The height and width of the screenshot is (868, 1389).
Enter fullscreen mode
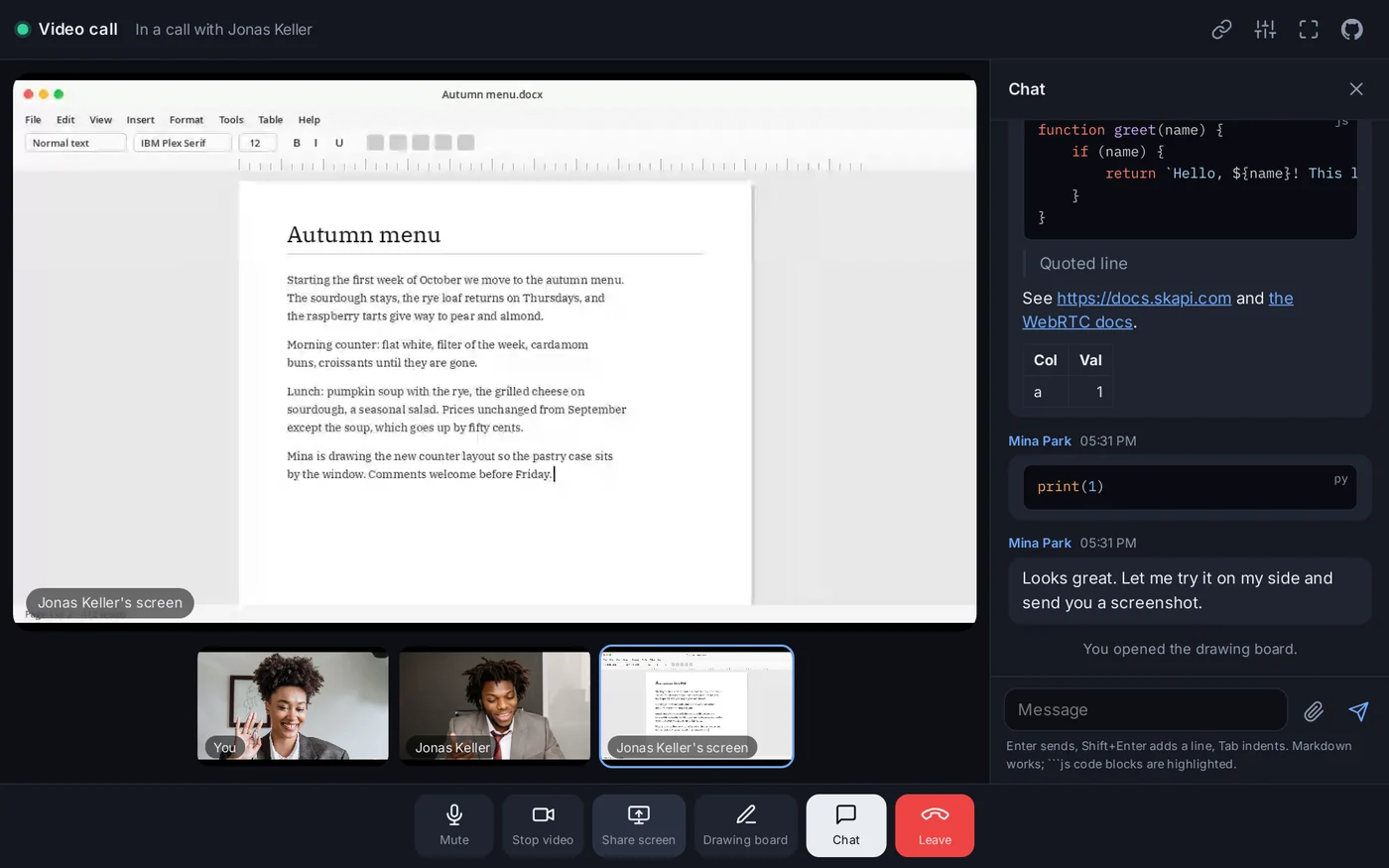coord(1309,30)
